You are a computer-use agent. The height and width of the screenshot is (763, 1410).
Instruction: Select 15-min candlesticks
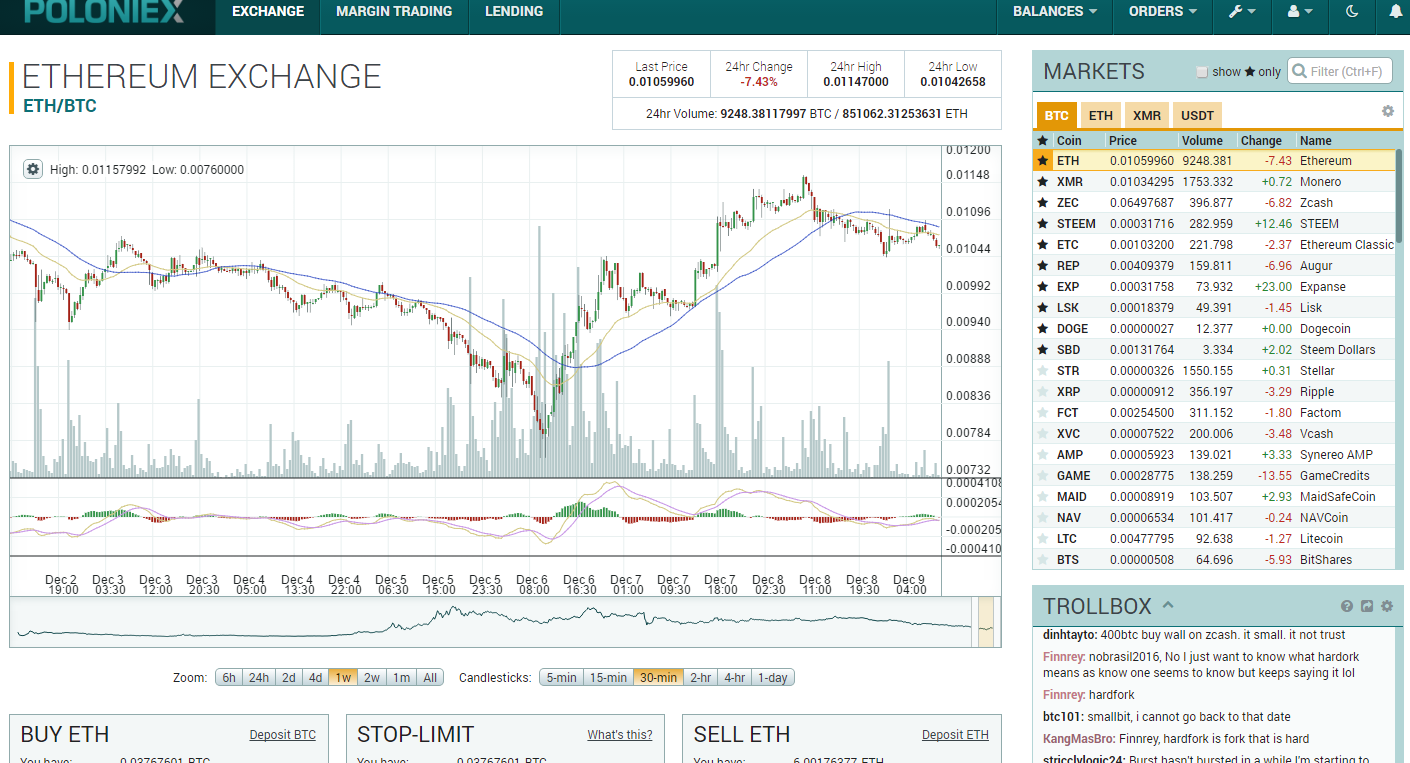[608, 678]
